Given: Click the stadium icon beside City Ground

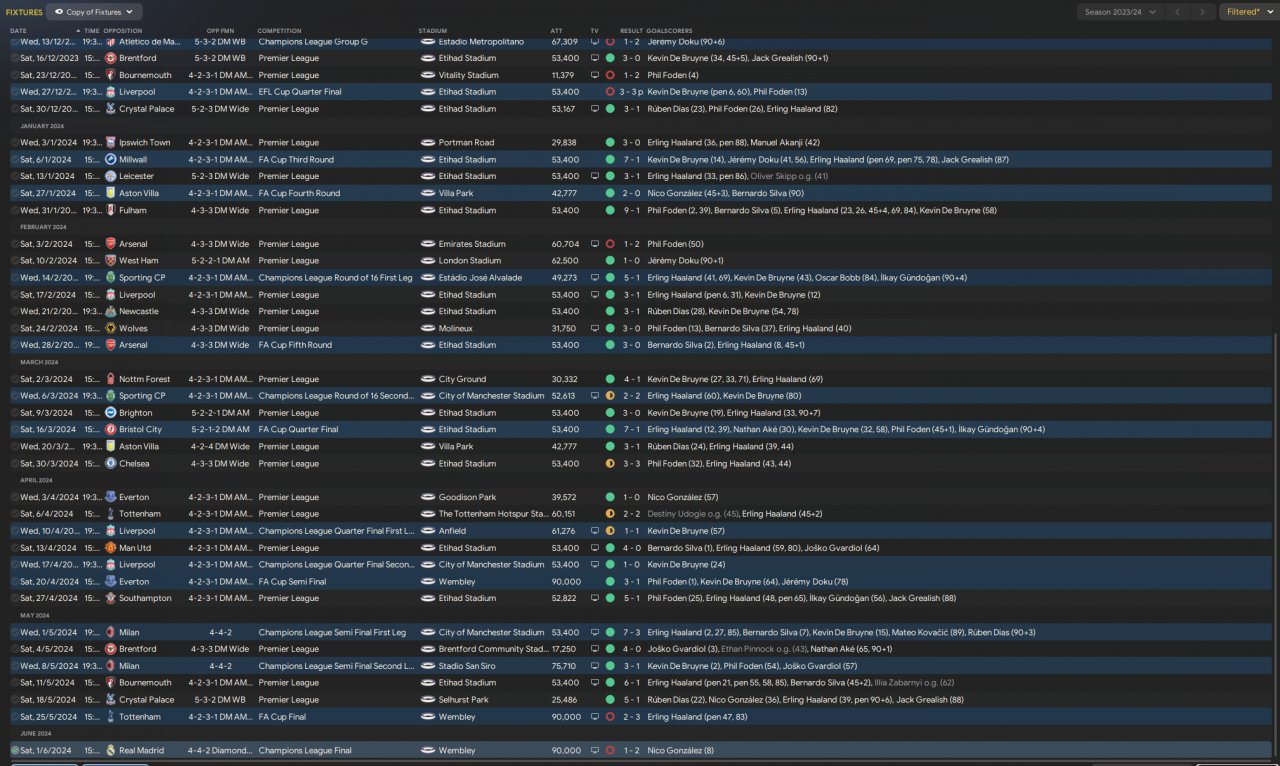Looking at the screenshot, I should click(428, 379).
